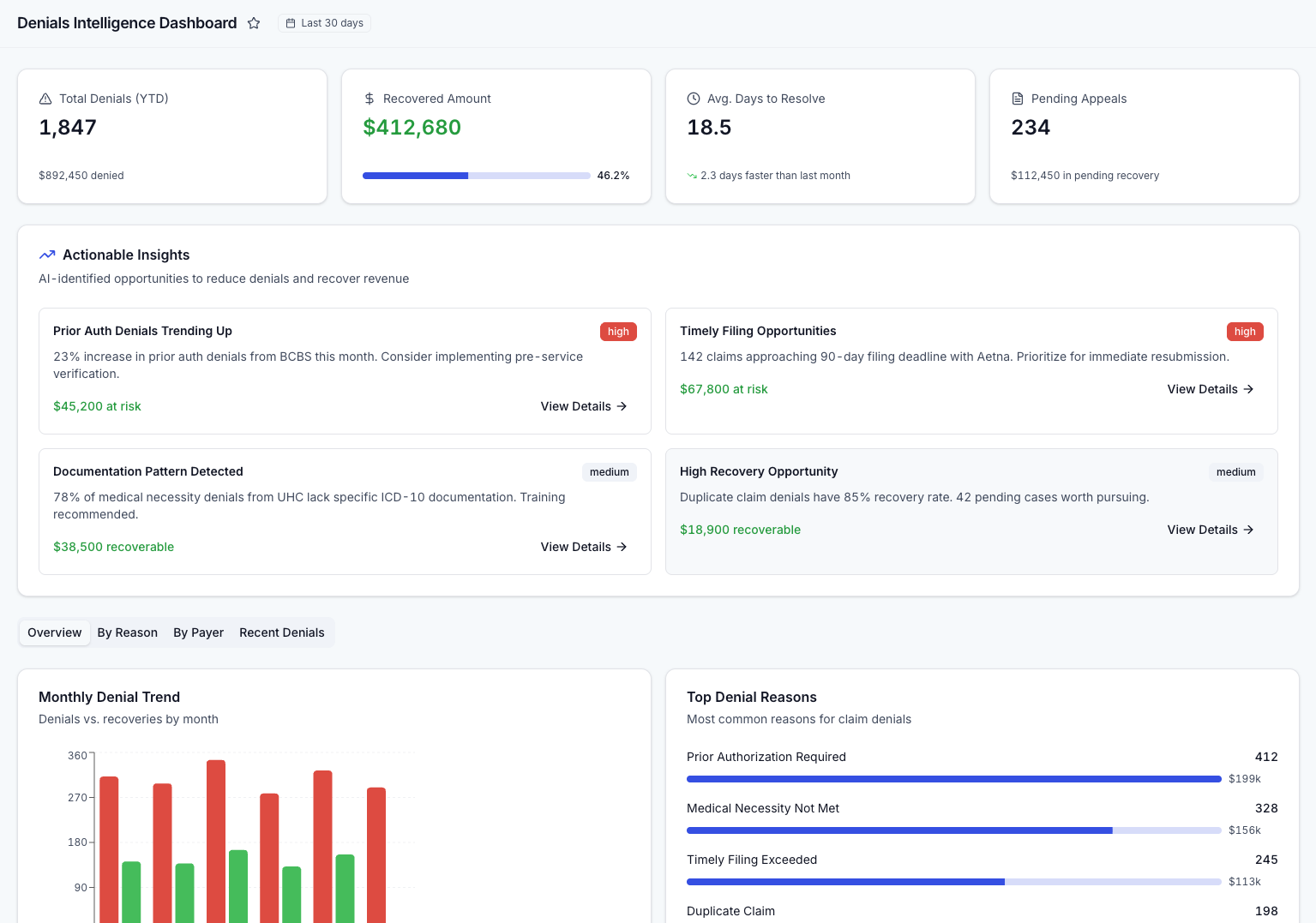Click the 46.2% recovery progress bar
The image size is (1316, 923).
tap(475, 176)
